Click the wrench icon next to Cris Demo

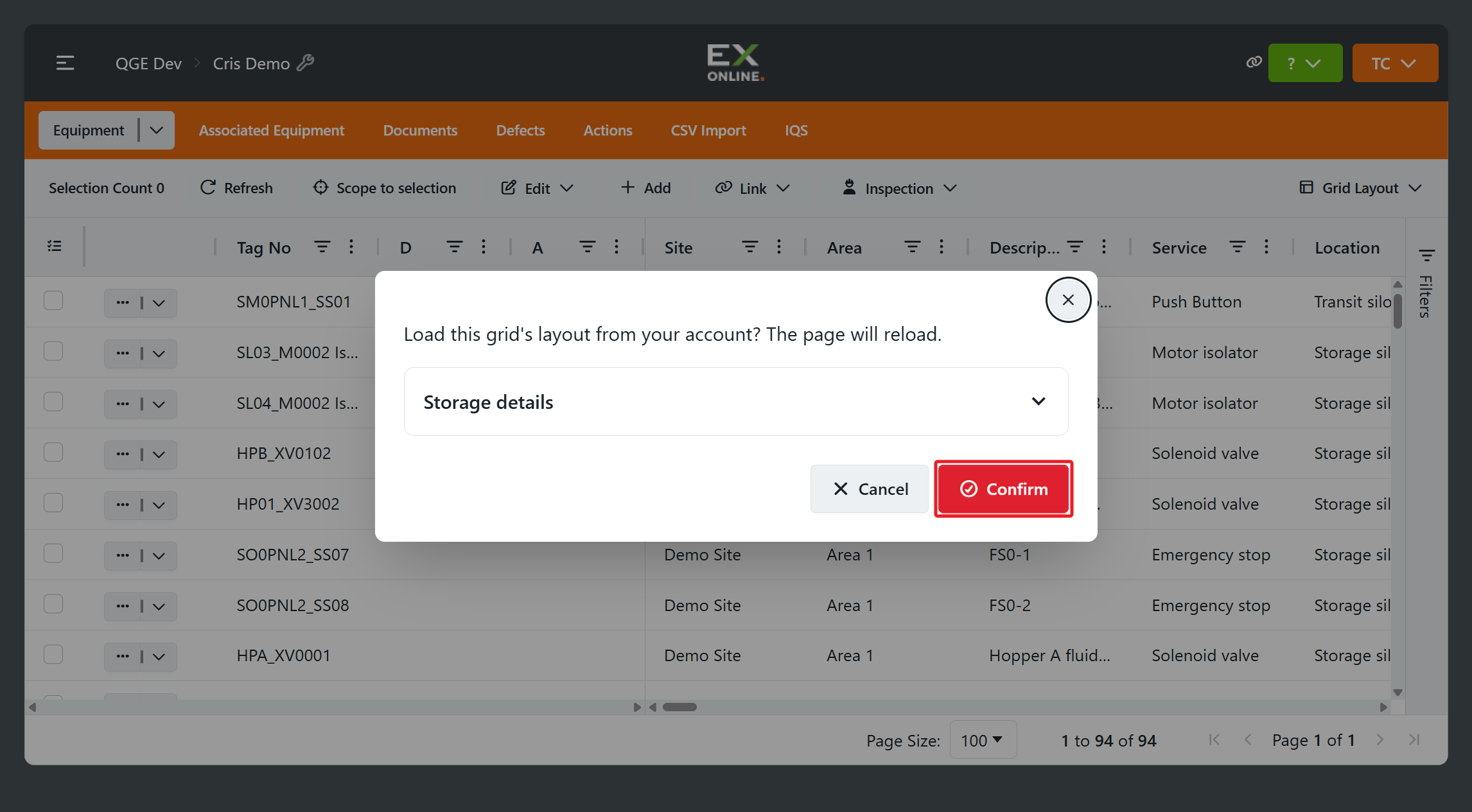tap(306, 63)
